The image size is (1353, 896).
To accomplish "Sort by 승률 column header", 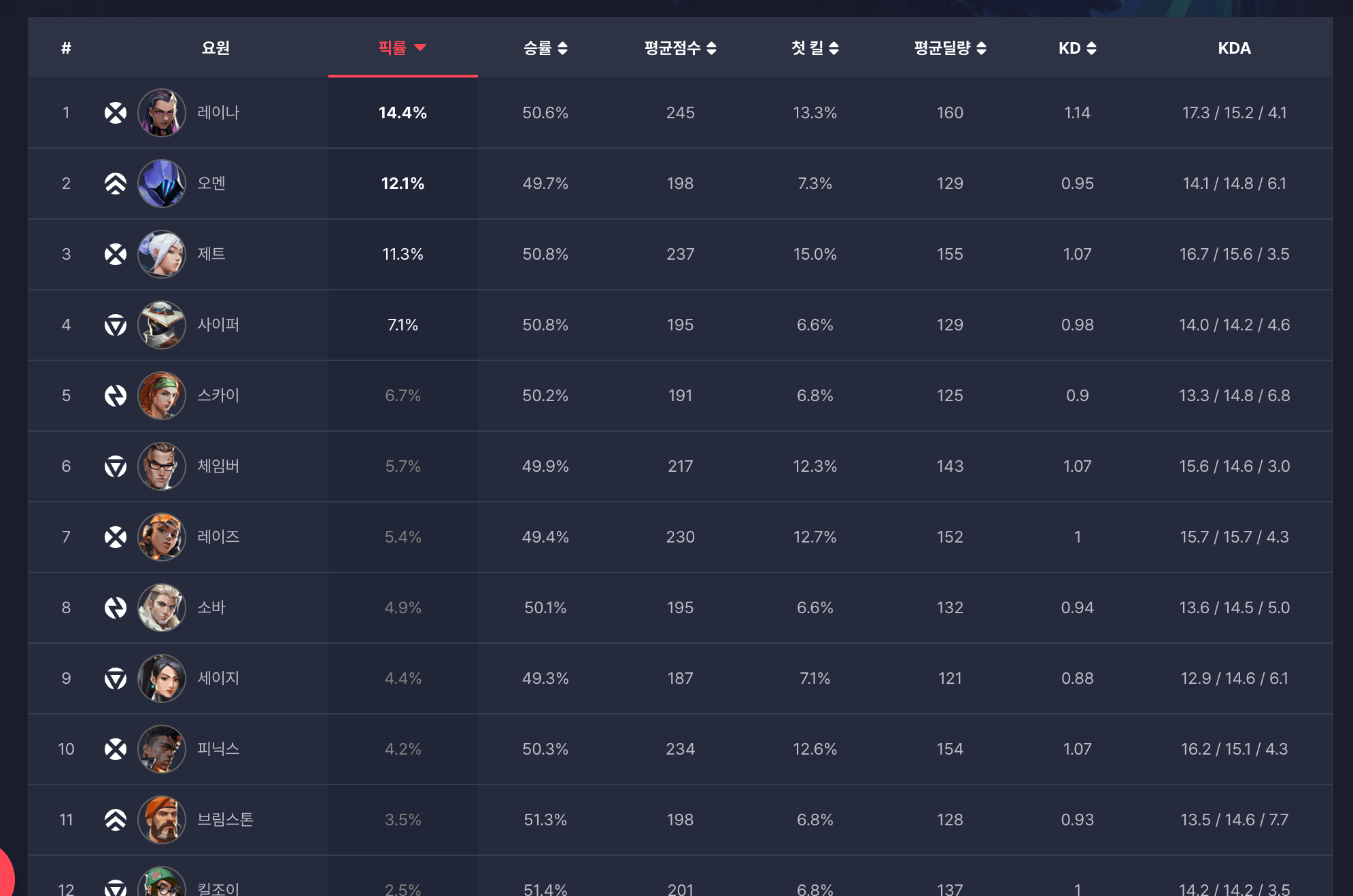I will coord(545,48).
